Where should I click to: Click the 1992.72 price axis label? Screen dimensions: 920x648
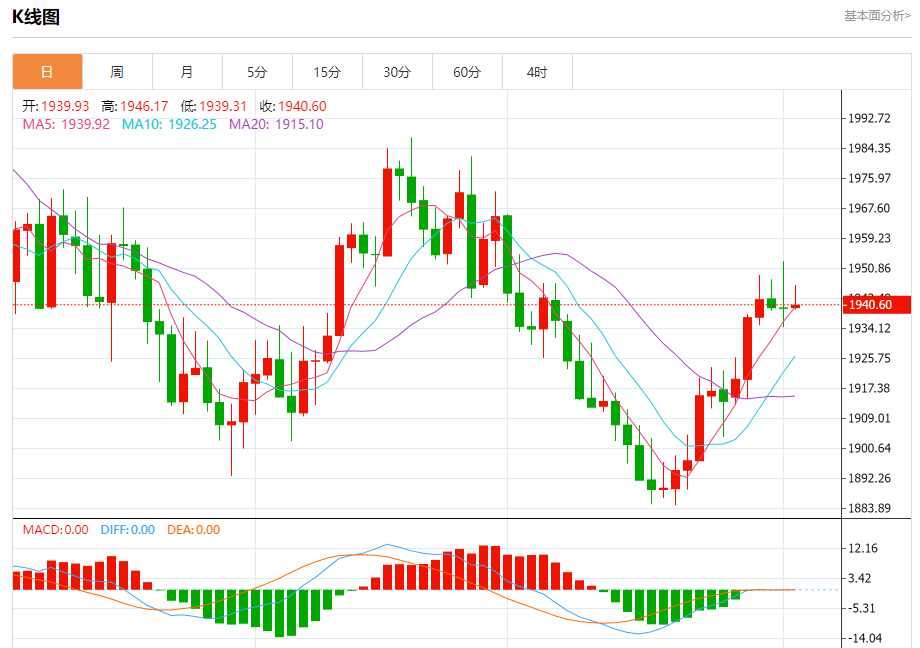coord(870,119)
